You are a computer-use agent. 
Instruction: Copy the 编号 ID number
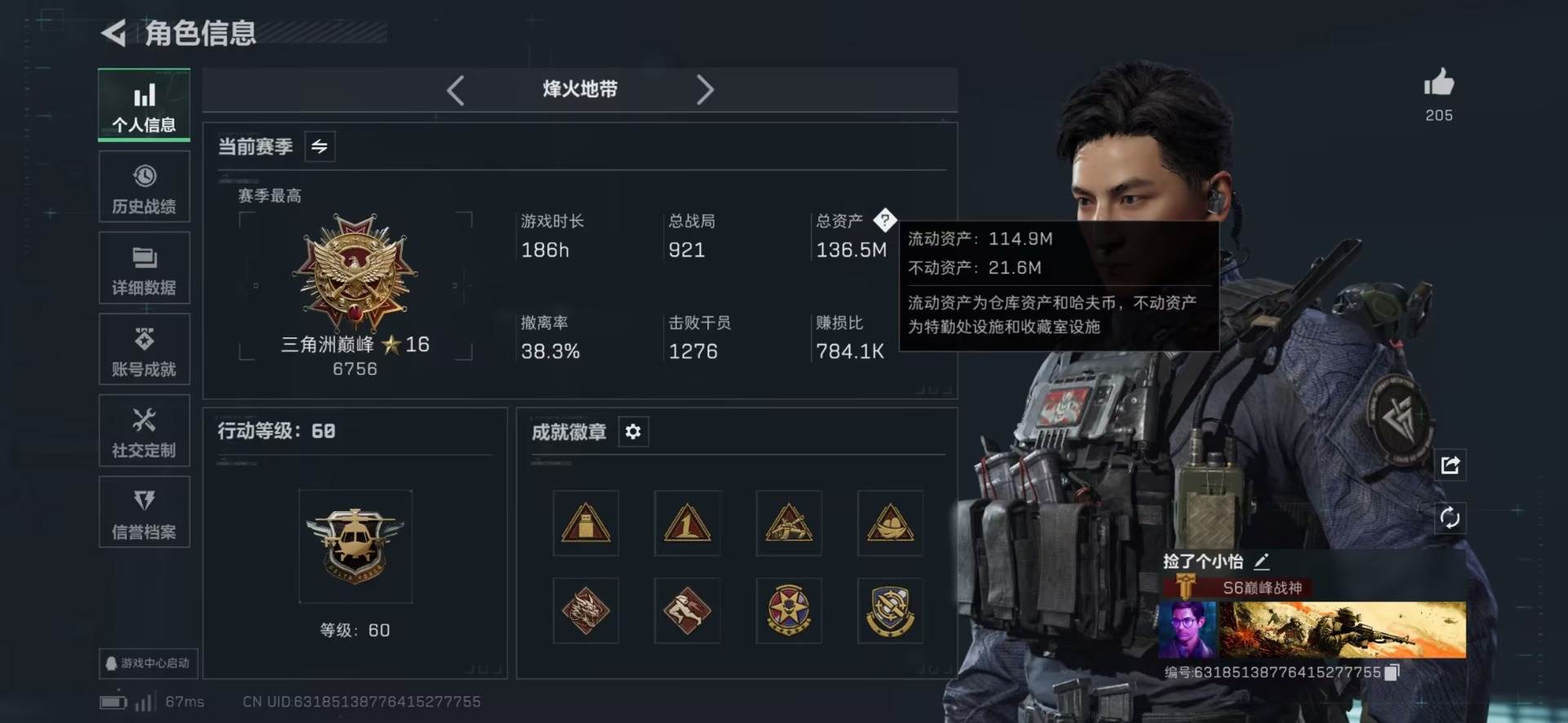click(1392, 672)
